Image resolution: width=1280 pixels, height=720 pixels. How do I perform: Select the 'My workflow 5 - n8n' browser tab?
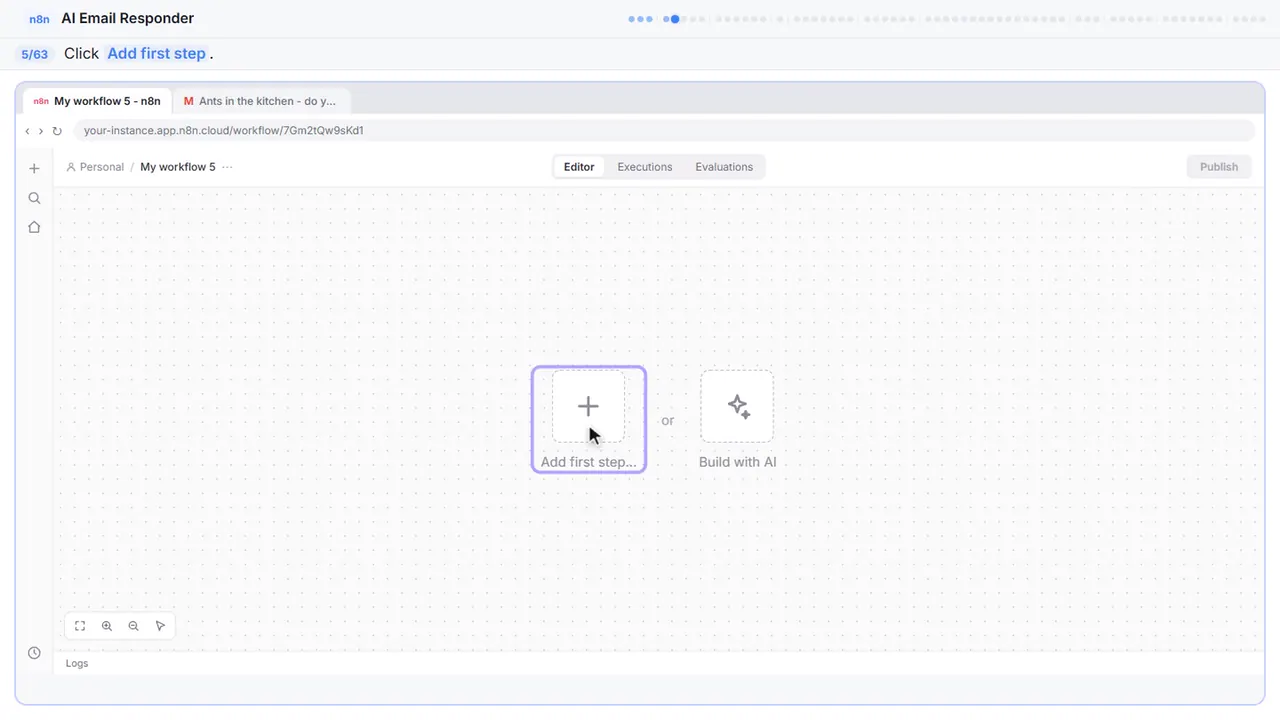[97, 101]
